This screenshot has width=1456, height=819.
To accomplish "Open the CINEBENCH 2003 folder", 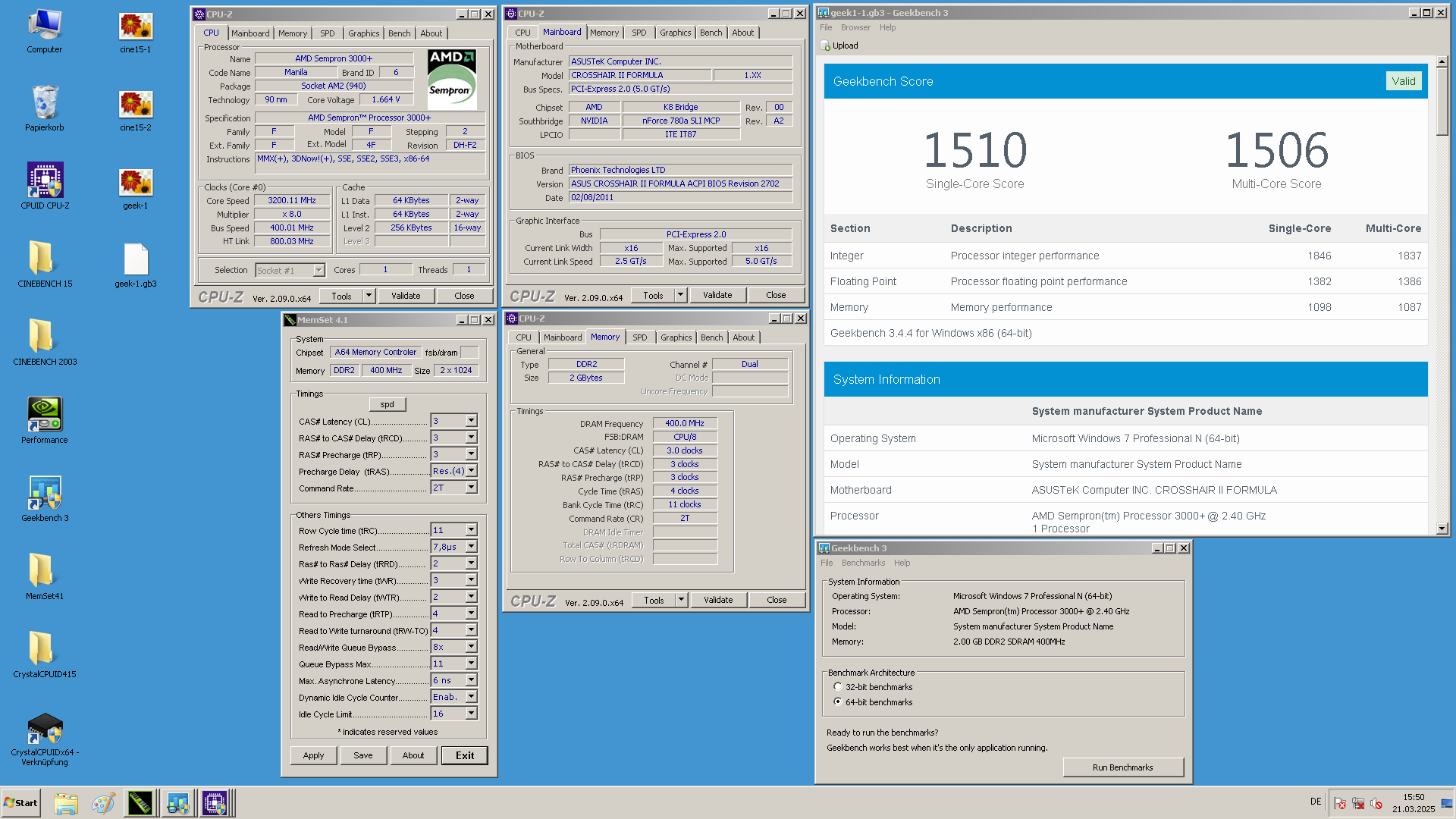I will pyautogui.click(x=45, y=343).
